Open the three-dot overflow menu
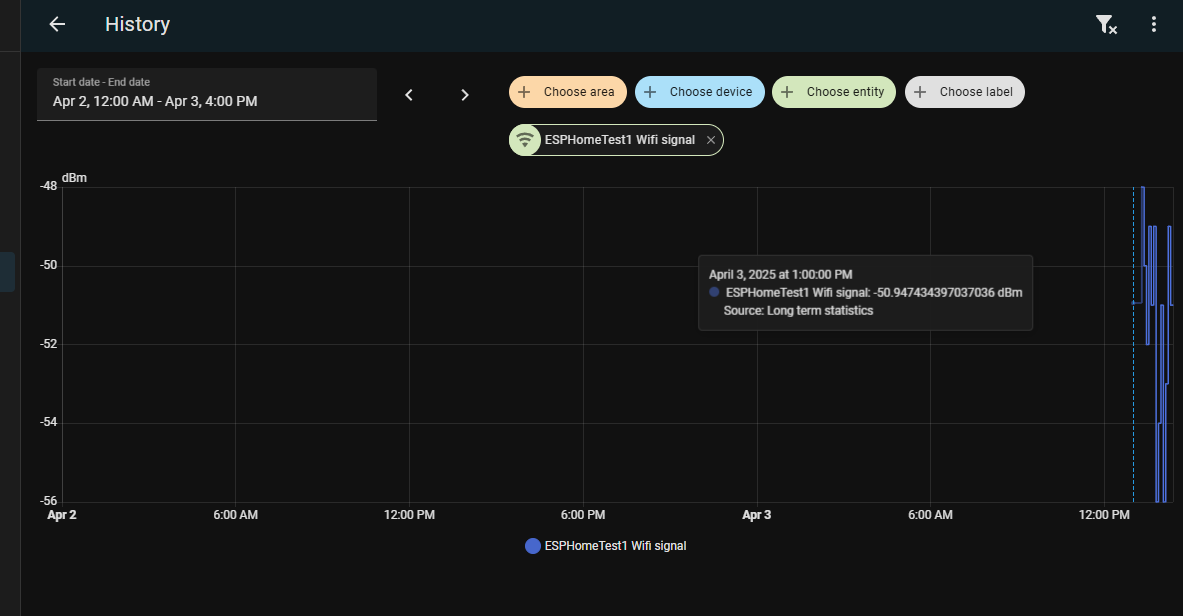The width and height of the screenshot is (1183, 616). click(x=1154, y=25)
